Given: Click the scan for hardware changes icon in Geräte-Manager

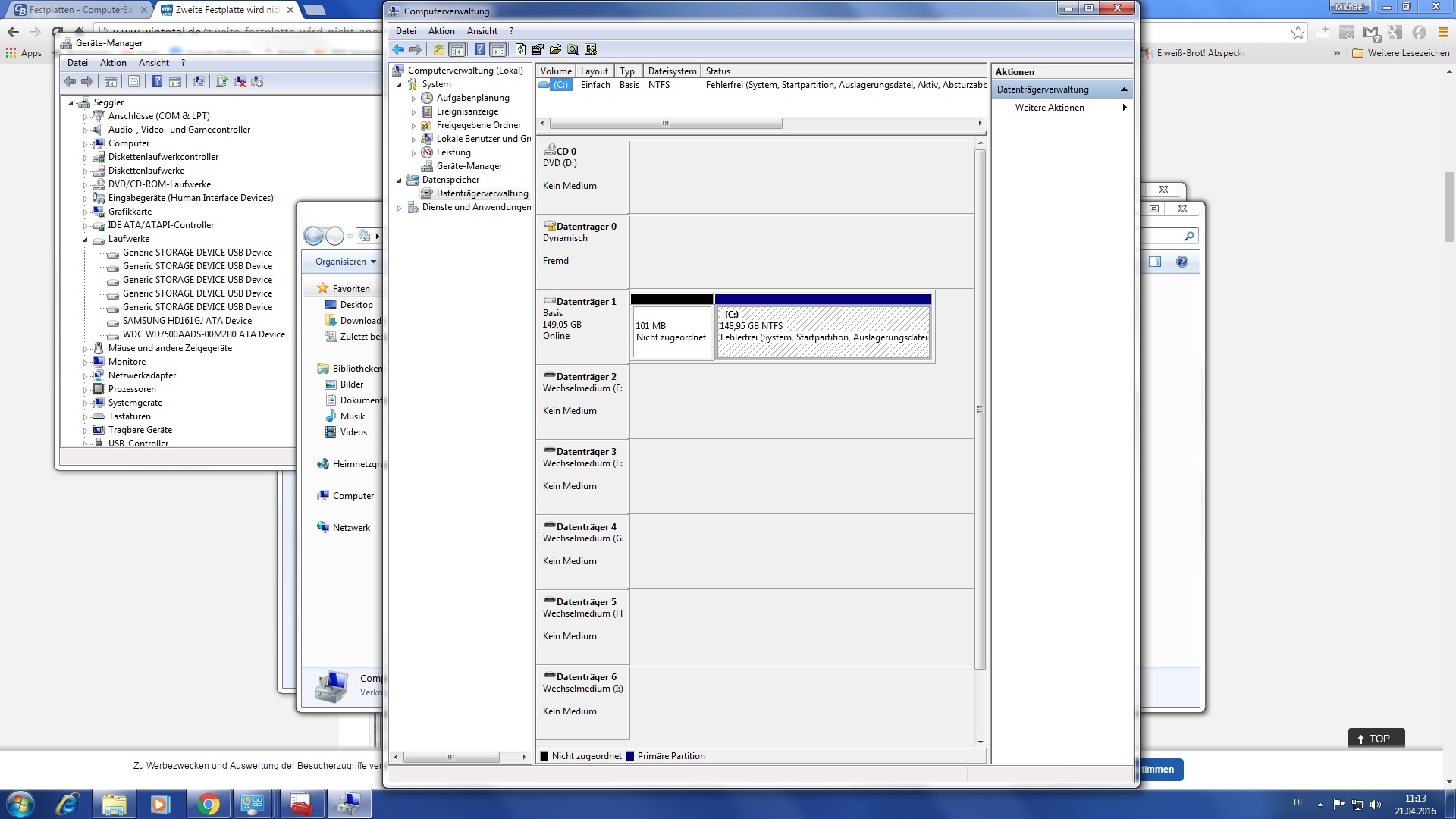Looking at the screenshot, I should pyautogui.click(x=199, y=82).
